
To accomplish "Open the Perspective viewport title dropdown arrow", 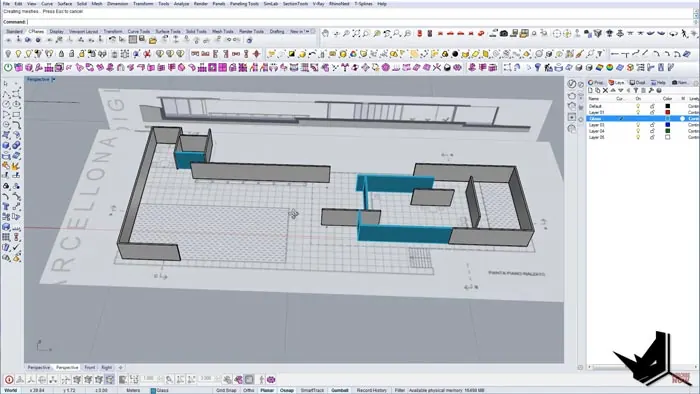I will pyautogui.click(x=53, y=79).
